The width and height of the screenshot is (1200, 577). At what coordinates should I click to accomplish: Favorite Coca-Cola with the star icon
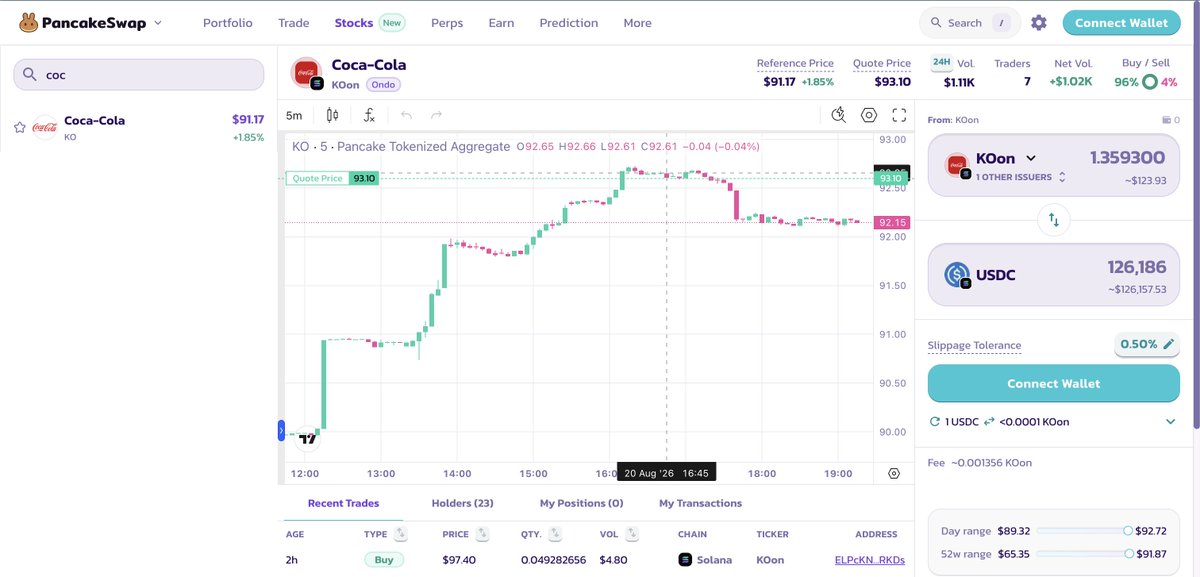coord(19,127)
